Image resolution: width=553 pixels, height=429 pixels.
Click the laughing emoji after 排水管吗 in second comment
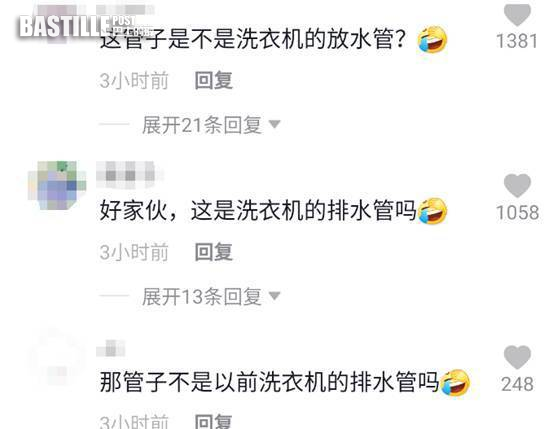(x=432, y=211)
